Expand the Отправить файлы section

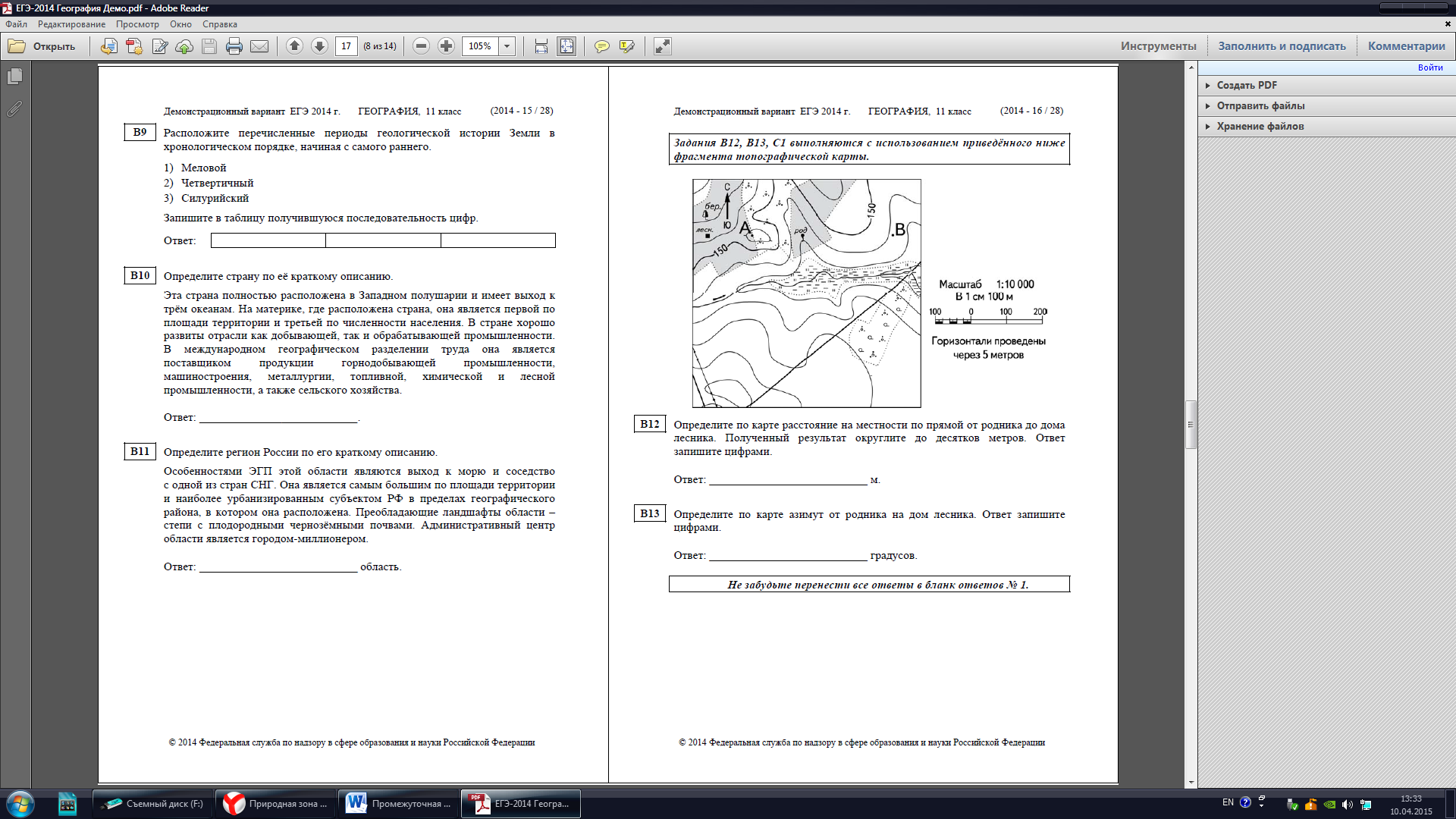pos(1326,105)
